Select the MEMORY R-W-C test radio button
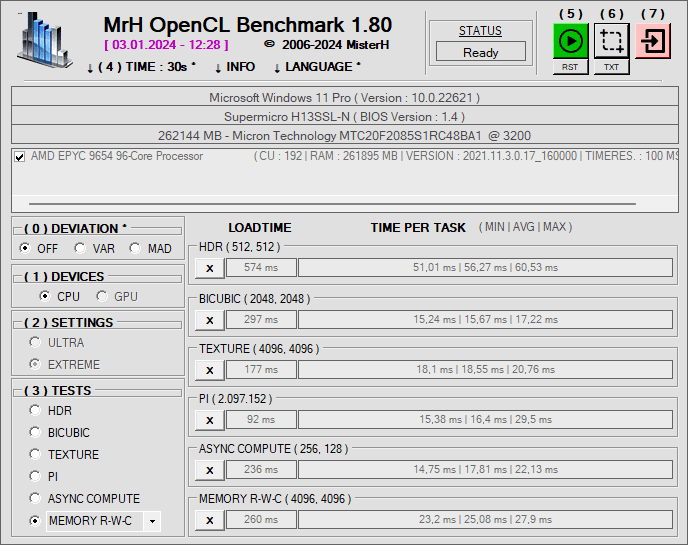This screenshot has width=688, height=545. coord(35,521)
